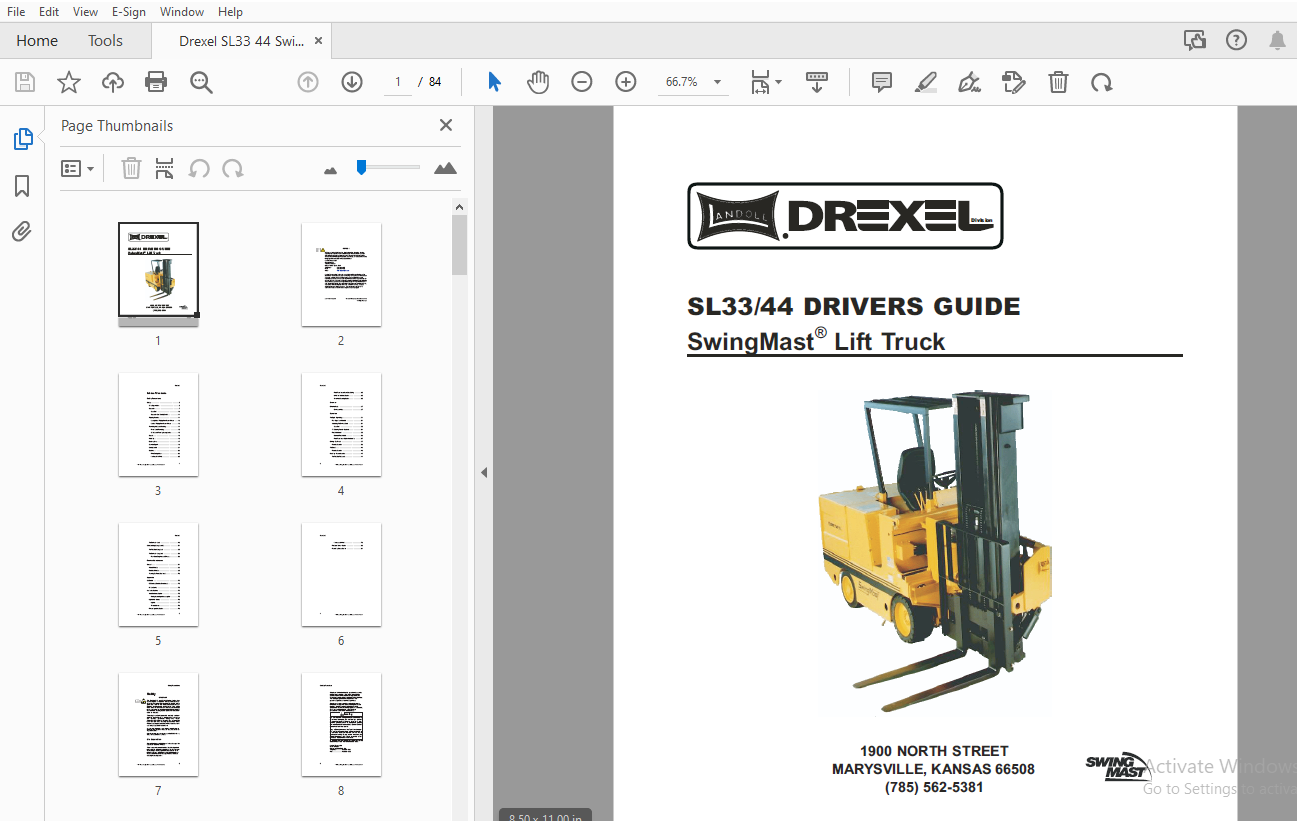The image size is (1297, 821).
Task: Go to next page arrow
Action: coord(352,82)
